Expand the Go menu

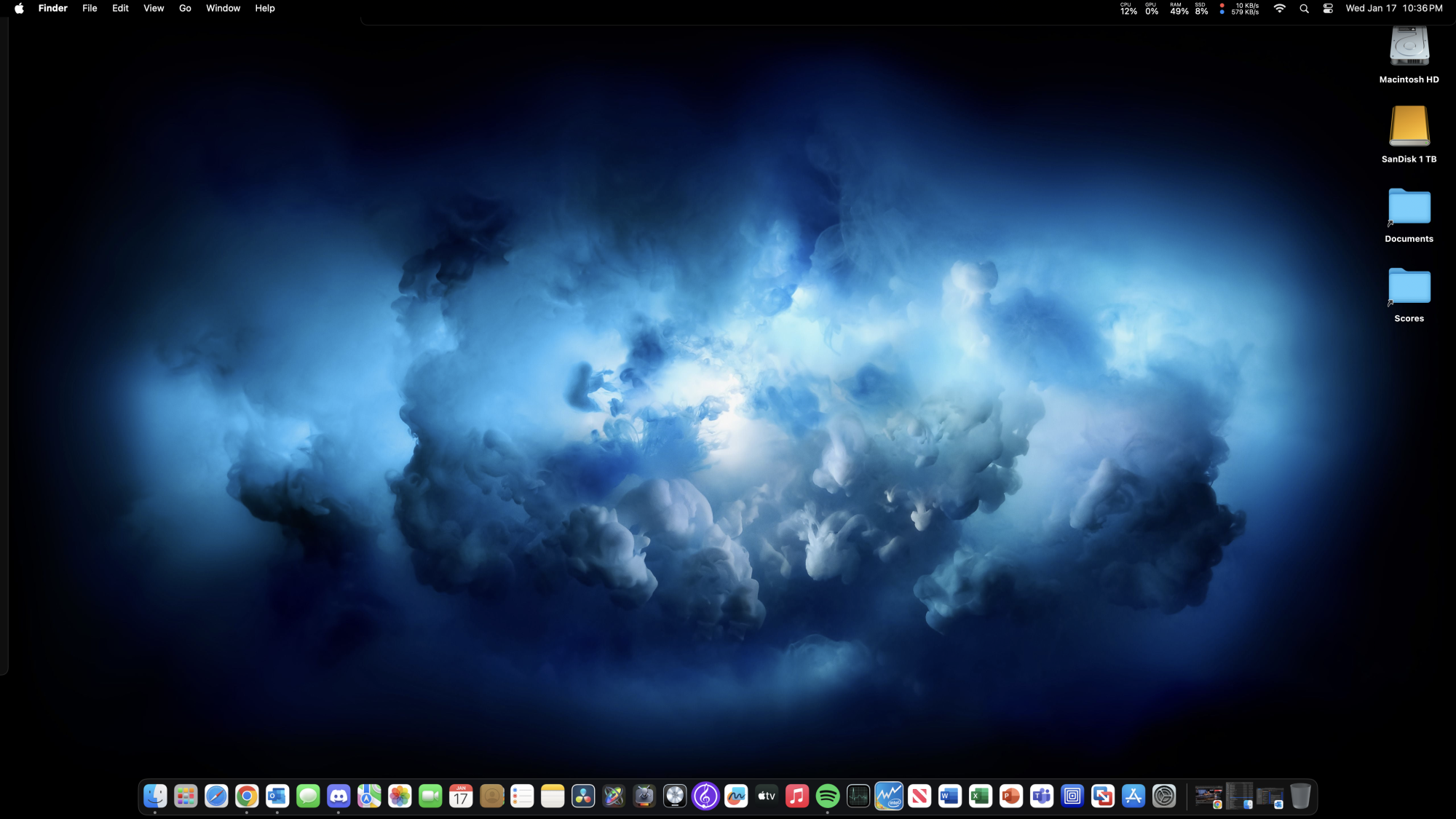(185, 9)
